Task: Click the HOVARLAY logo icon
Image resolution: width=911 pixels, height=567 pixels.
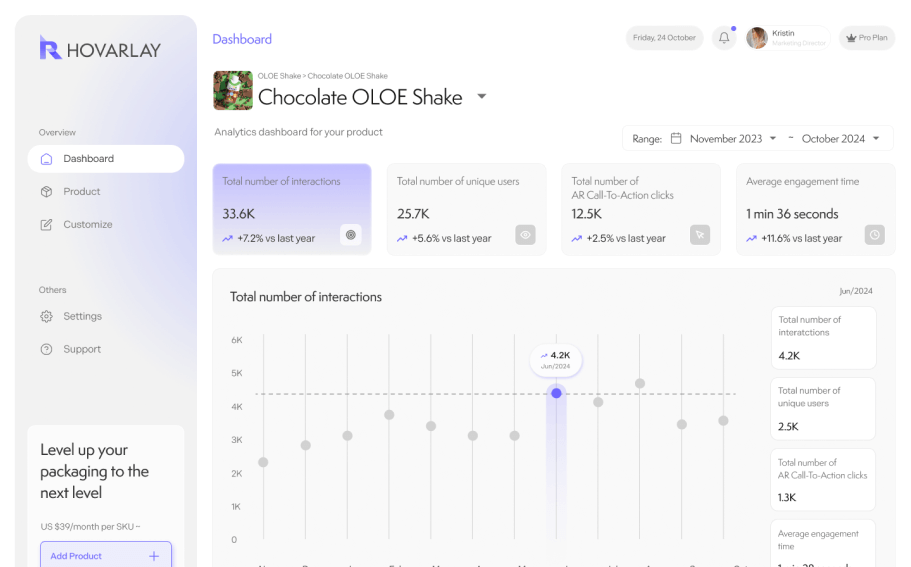Action: [50, 48]
